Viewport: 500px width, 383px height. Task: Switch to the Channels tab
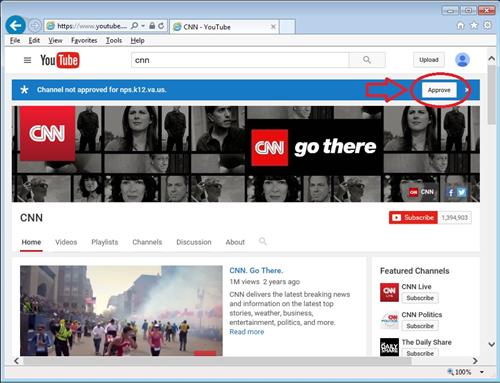click(x=147, y=242)
